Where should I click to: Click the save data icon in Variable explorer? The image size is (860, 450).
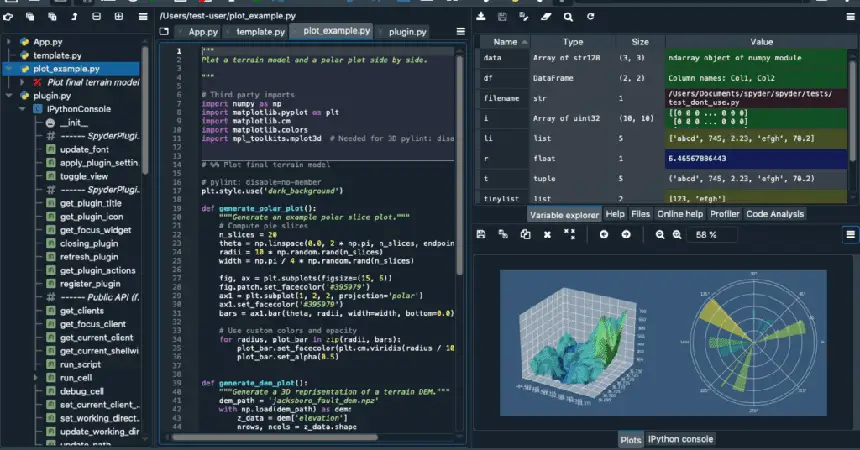pos(502,16)
